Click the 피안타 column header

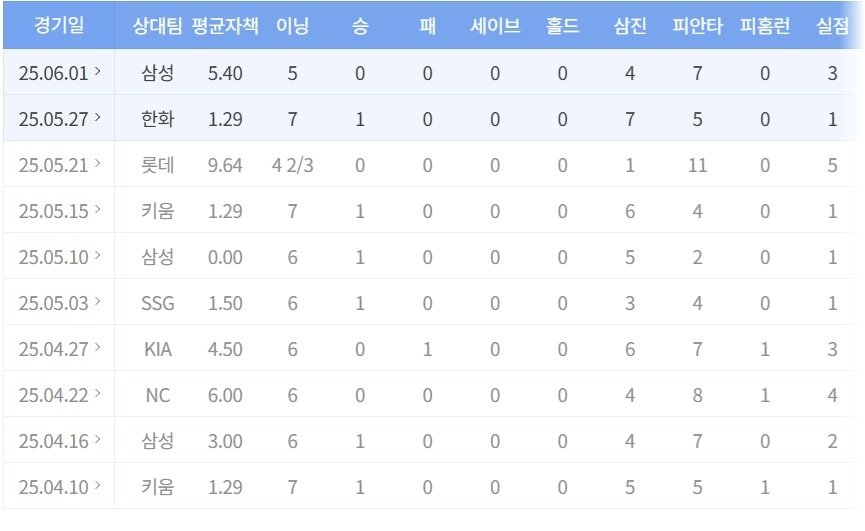(x=696, y=26)
